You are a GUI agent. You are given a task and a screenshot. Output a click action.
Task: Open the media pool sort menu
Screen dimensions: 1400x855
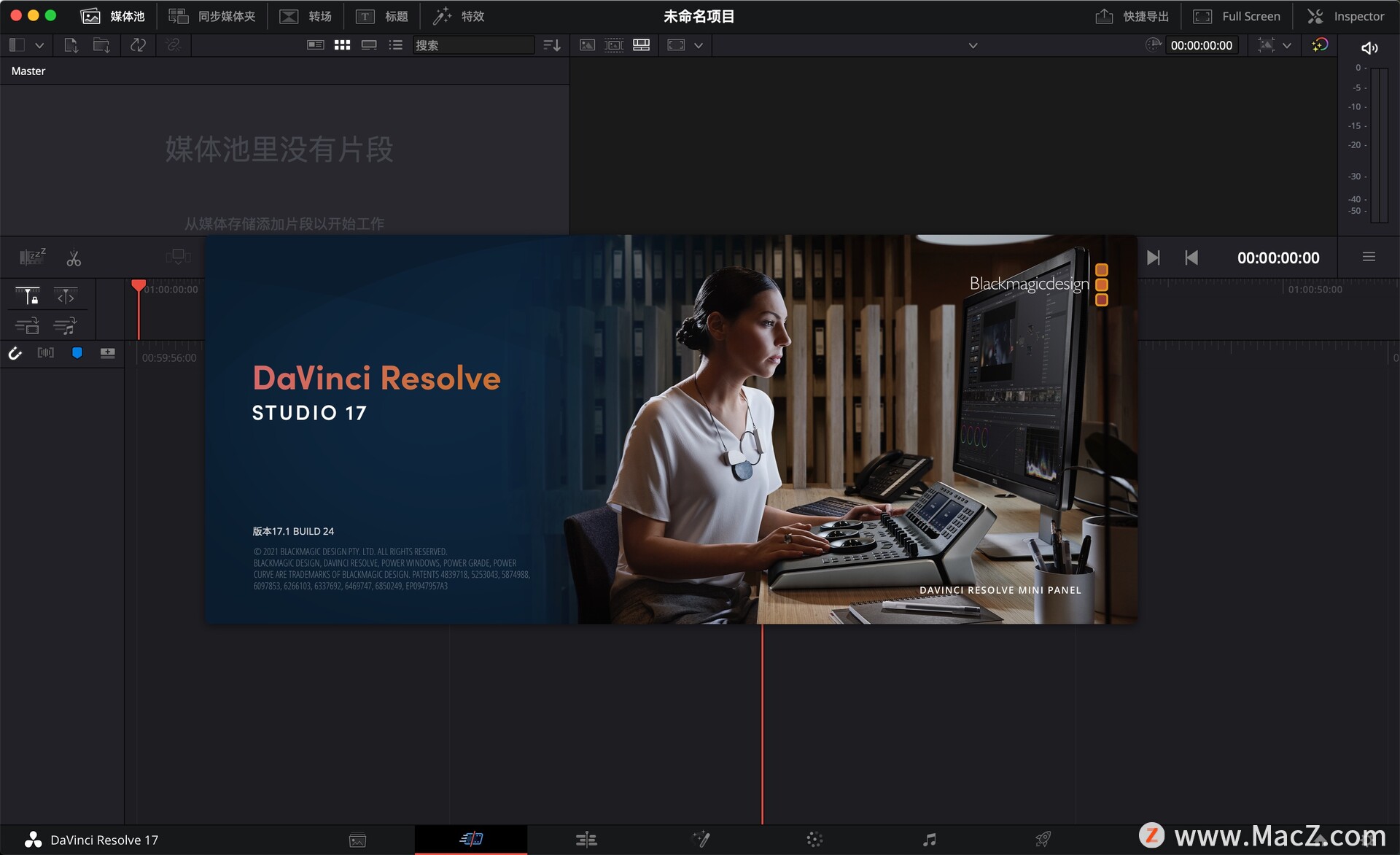click(x=552, y=45)
